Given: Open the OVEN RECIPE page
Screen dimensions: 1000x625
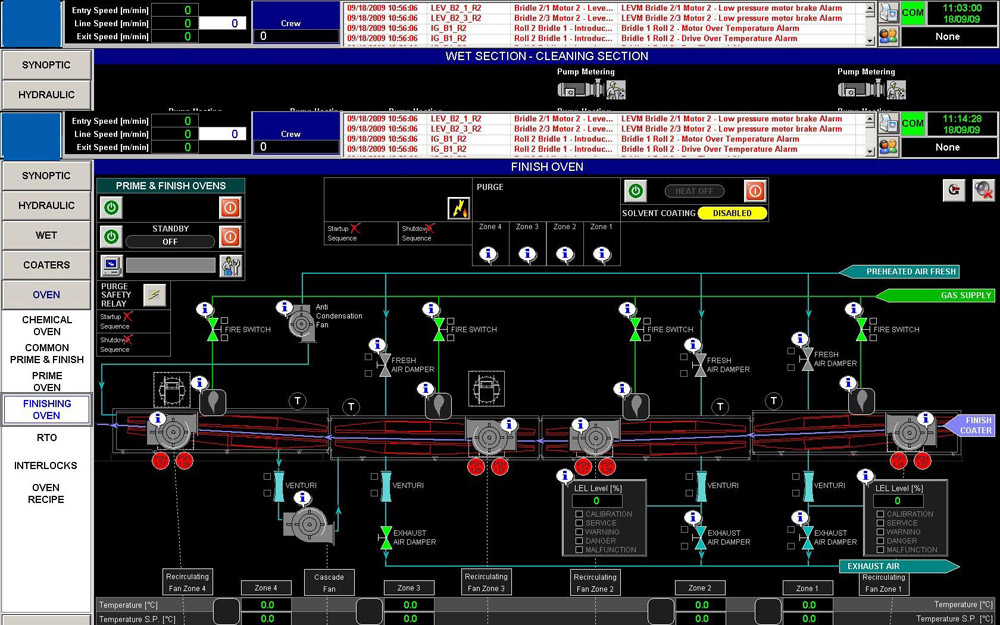Looking at the screenshot, I should coord(47,494).
